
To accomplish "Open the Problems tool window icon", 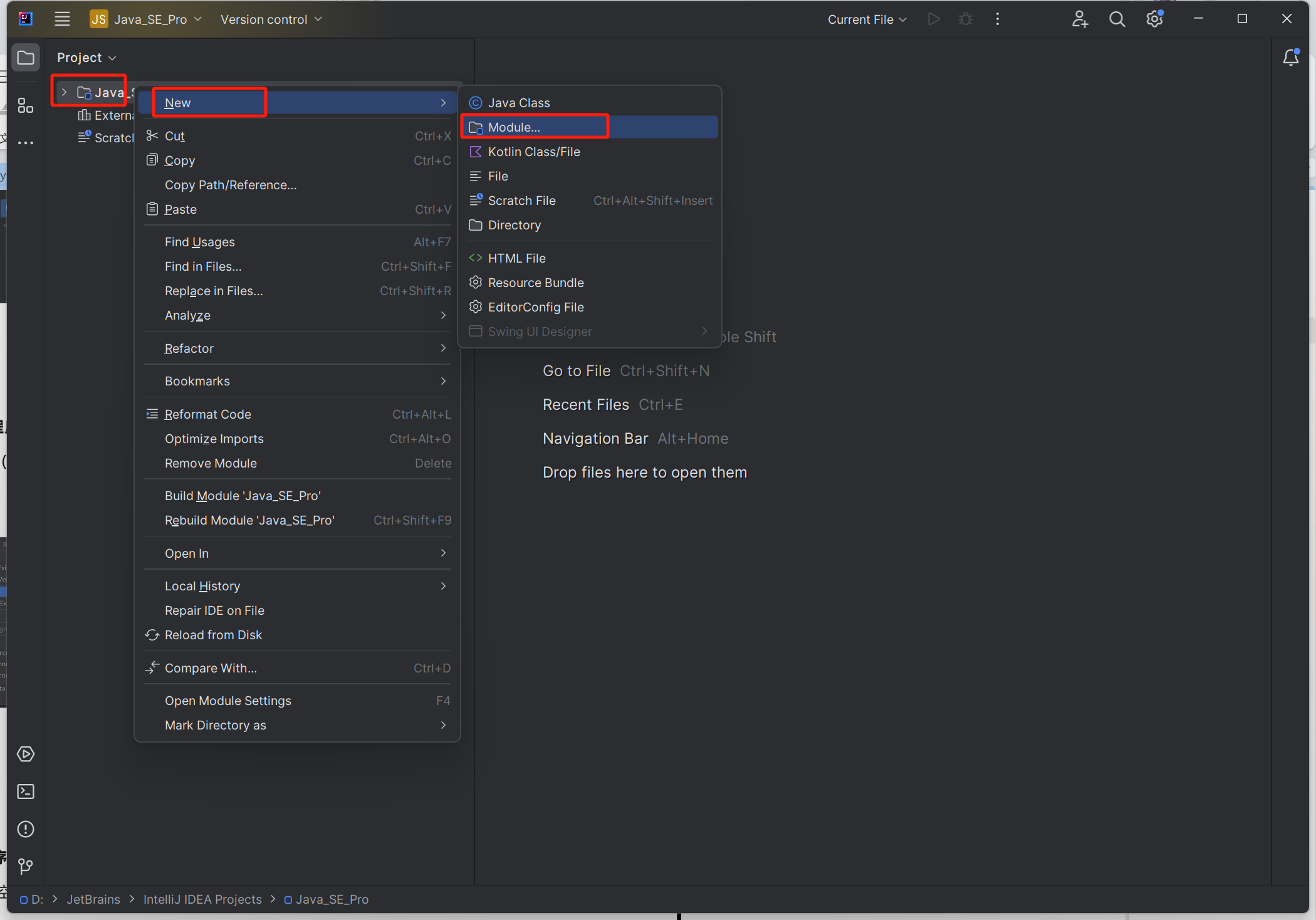I will pyautogui.click(x=26, y=829).
